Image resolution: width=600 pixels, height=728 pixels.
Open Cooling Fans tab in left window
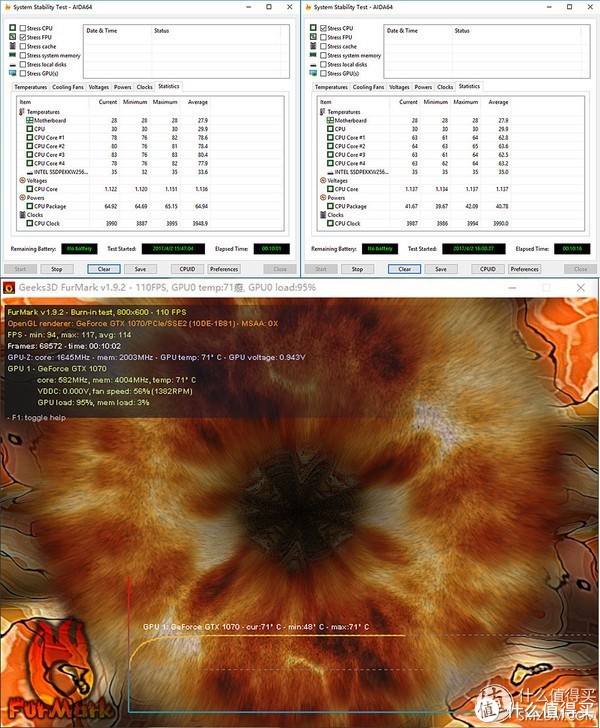pos(68,87)
